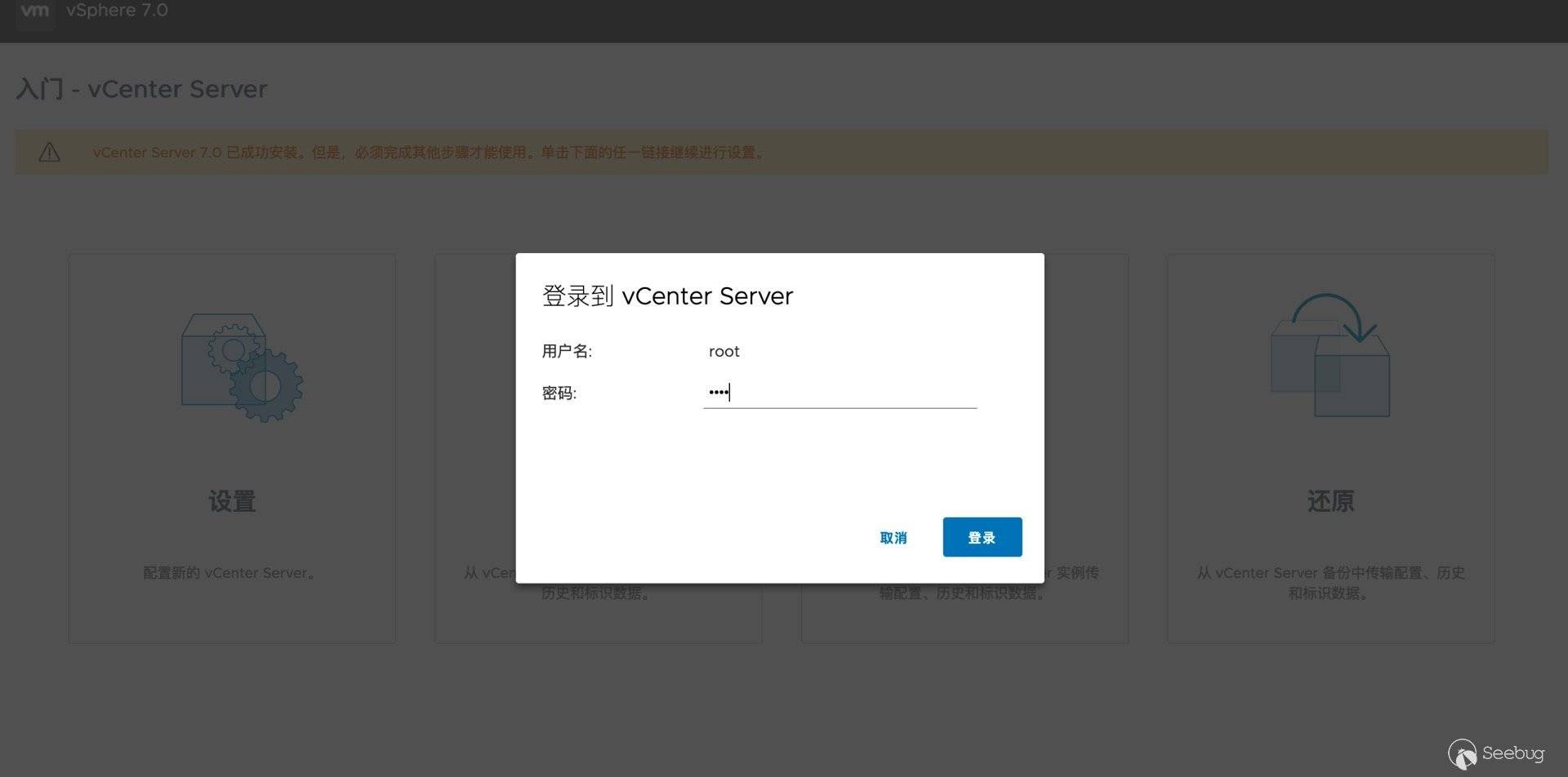
Task: Click the 还原 restore boxes icon
Action: (x=1330, y=355)
